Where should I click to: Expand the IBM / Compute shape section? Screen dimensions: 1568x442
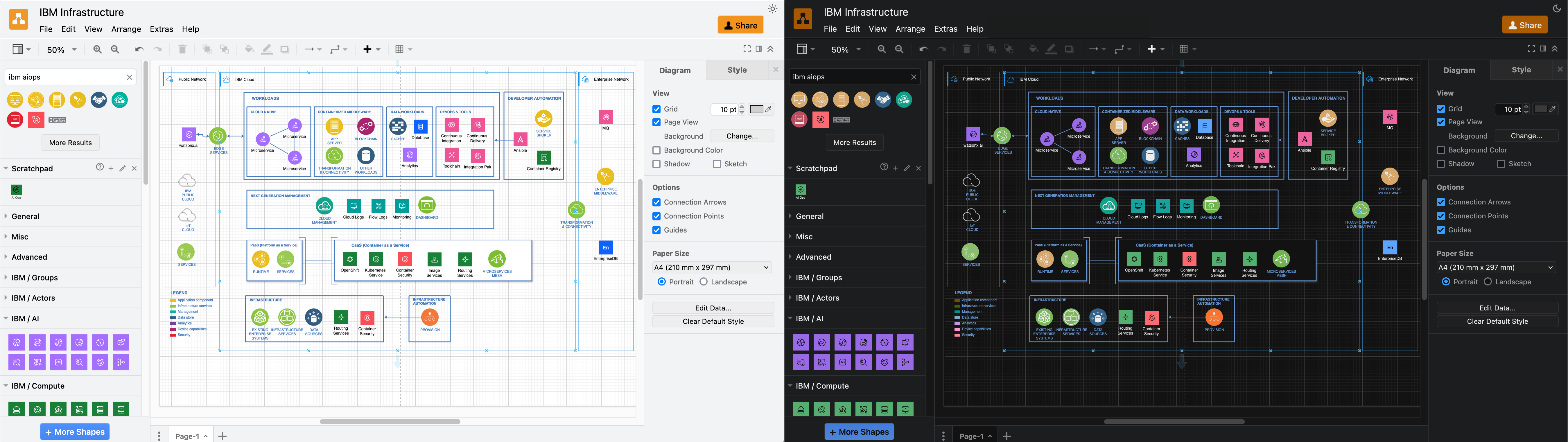click(38, 385)
